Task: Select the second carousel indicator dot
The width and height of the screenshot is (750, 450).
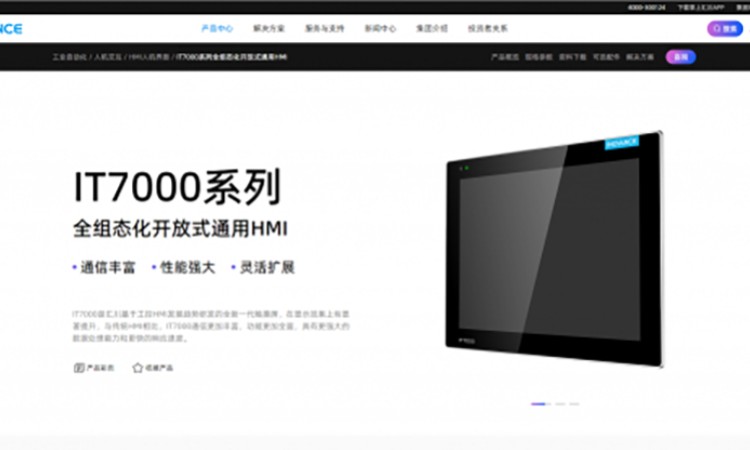Action: tap(559, 404)
